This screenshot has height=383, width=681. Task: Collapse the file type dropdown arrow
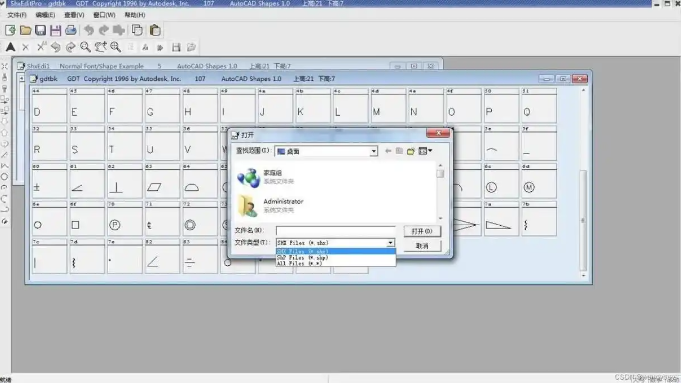[x=390, y=243]
